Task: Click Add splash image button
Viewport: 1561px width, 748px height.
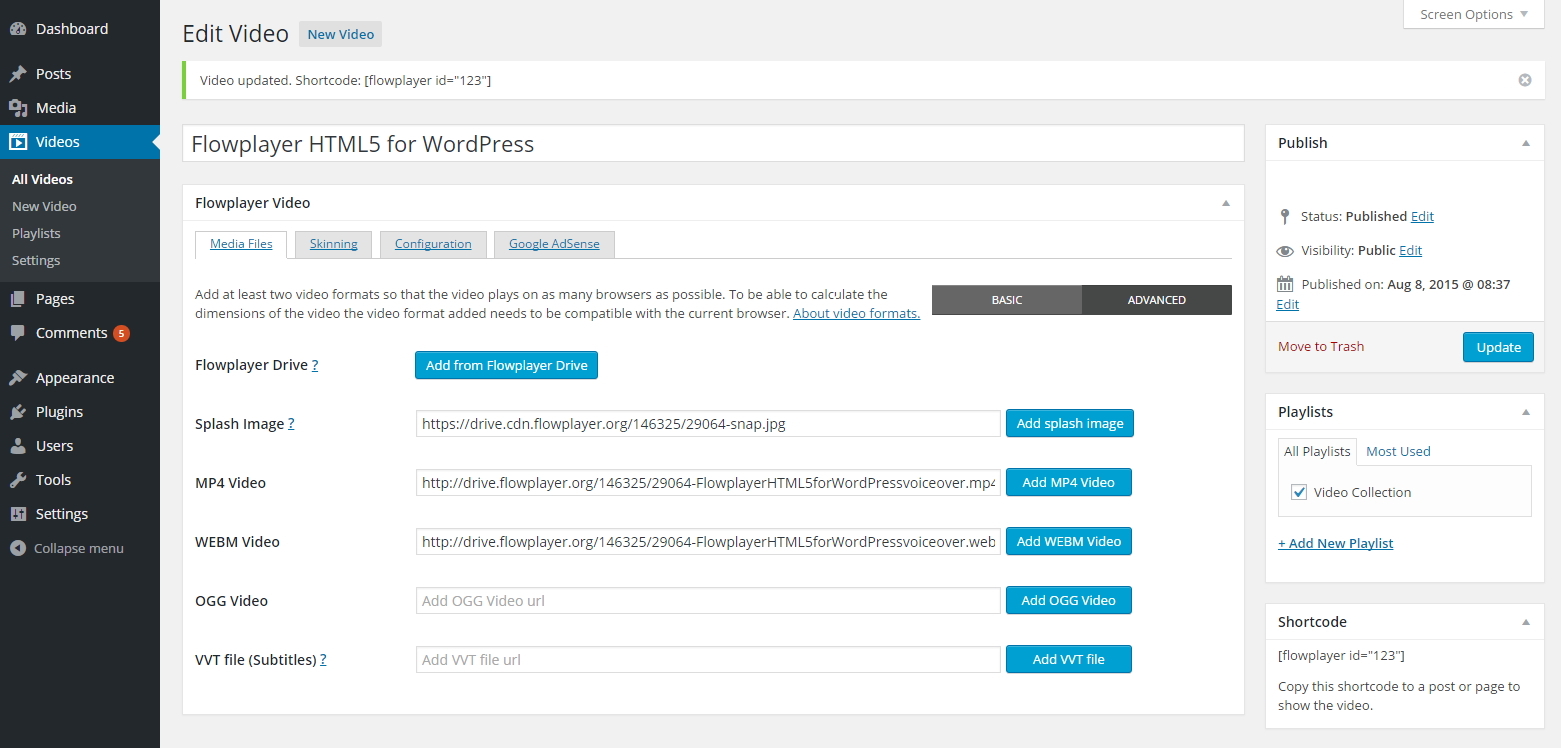Action: 1070,423
